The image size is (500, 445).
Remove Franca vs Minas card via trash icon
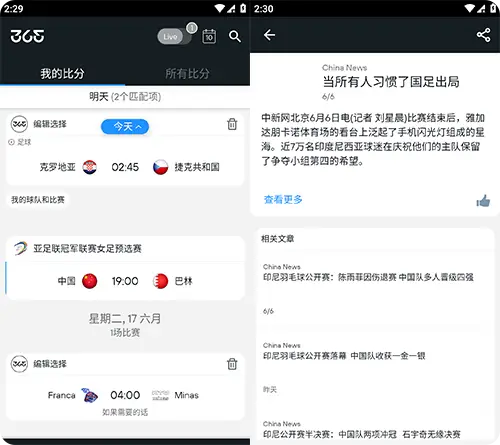232,364
